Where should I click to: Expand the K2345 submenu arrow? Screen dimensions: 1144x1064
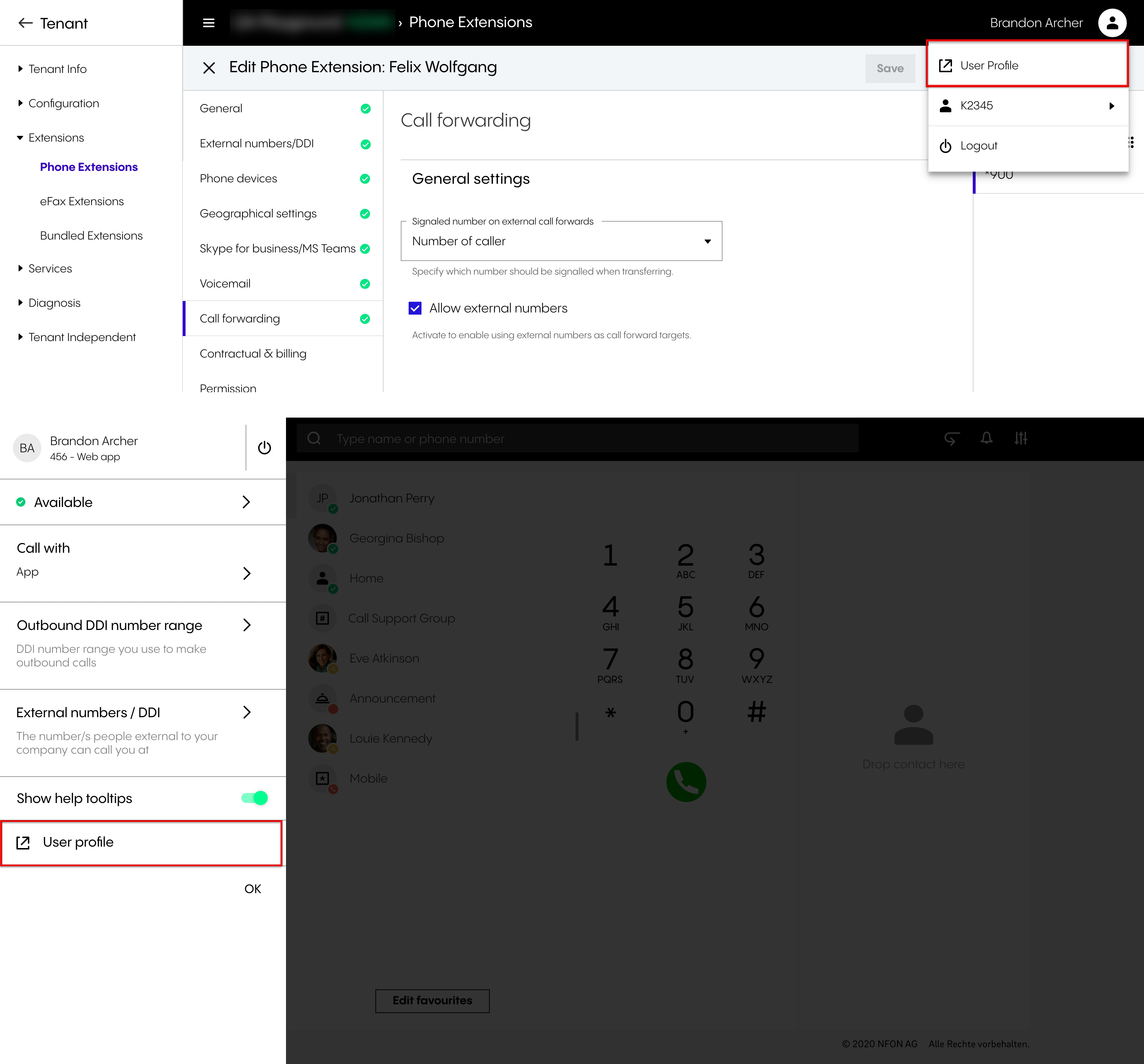[1111, 106]
